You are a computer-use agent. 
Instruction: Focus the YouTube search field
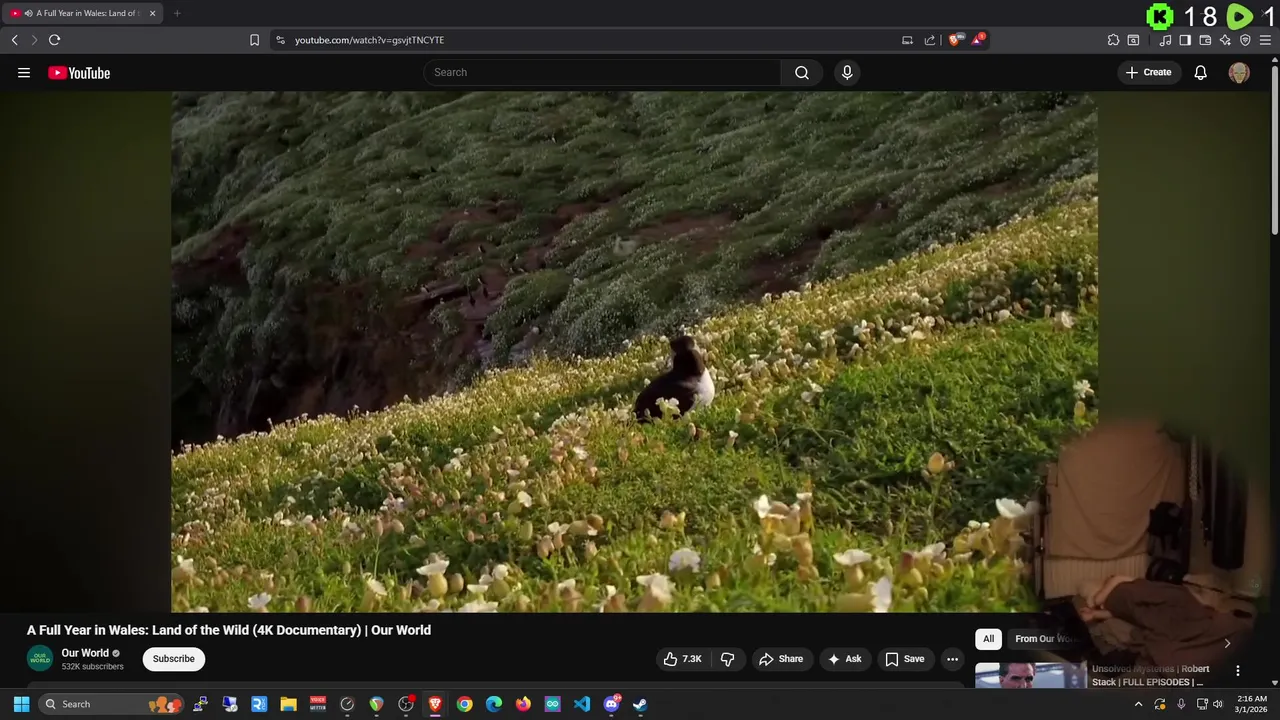point(602,72)
